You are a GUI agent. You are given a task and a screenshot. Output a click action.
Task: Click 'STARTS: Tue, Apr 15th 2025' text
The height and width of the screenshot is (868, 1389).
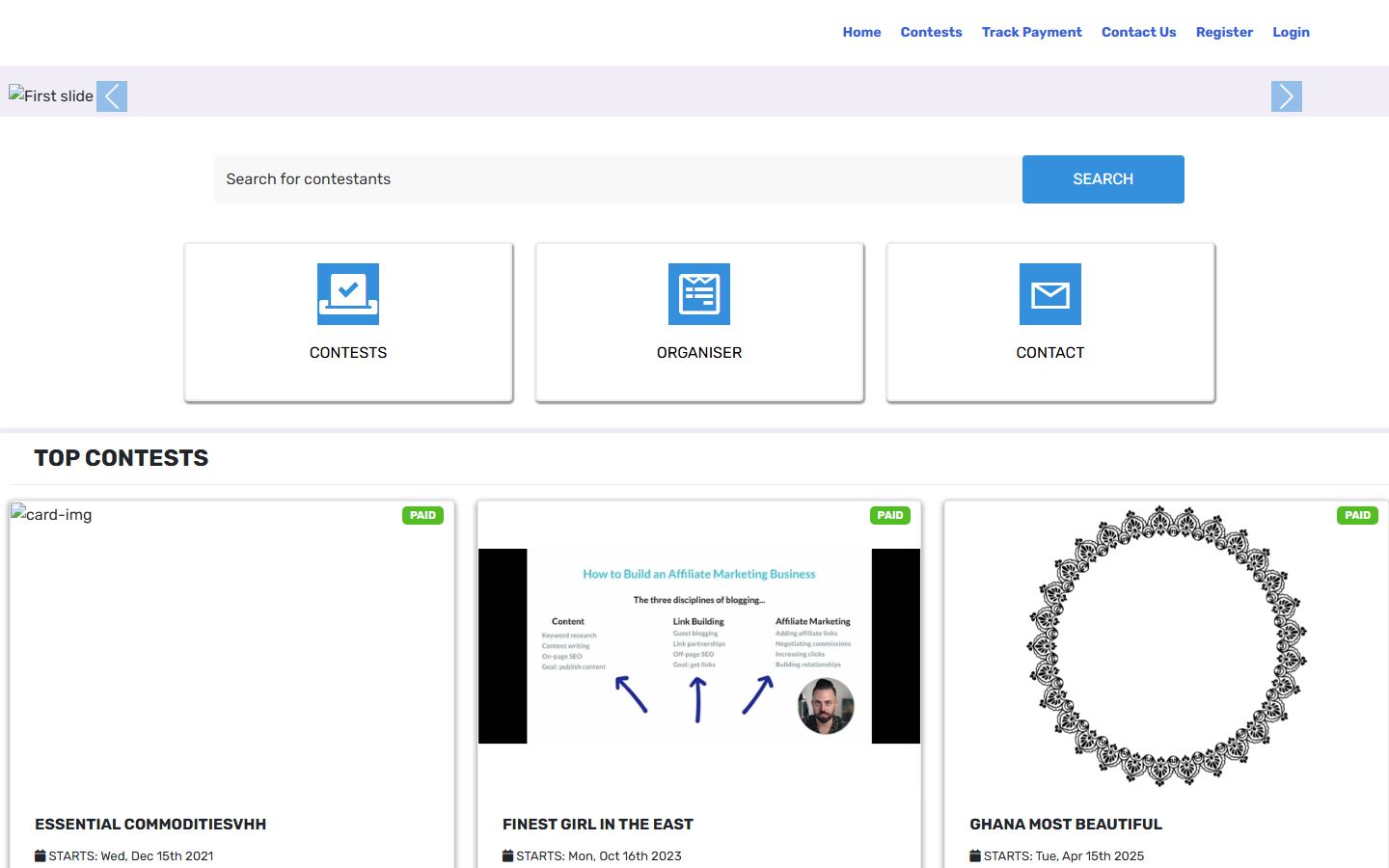pyautogui.click(x=1064, y=855)
